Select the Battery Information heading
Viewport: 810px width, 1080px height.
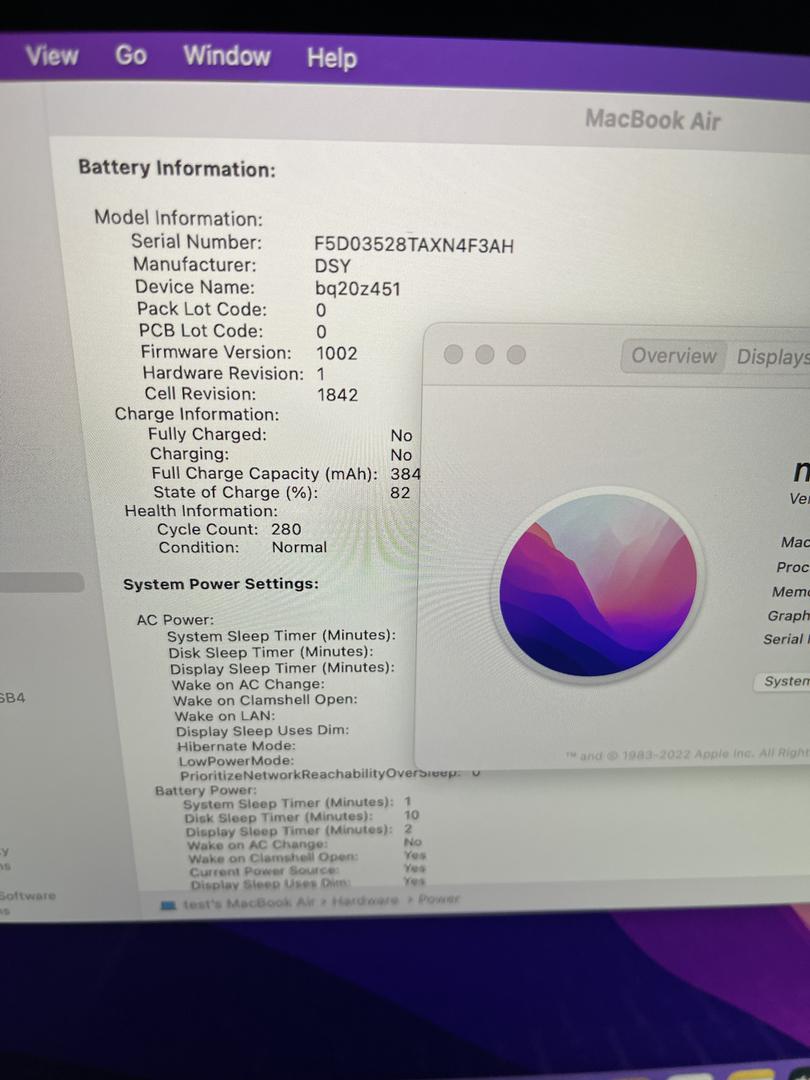tap(177, 167)
